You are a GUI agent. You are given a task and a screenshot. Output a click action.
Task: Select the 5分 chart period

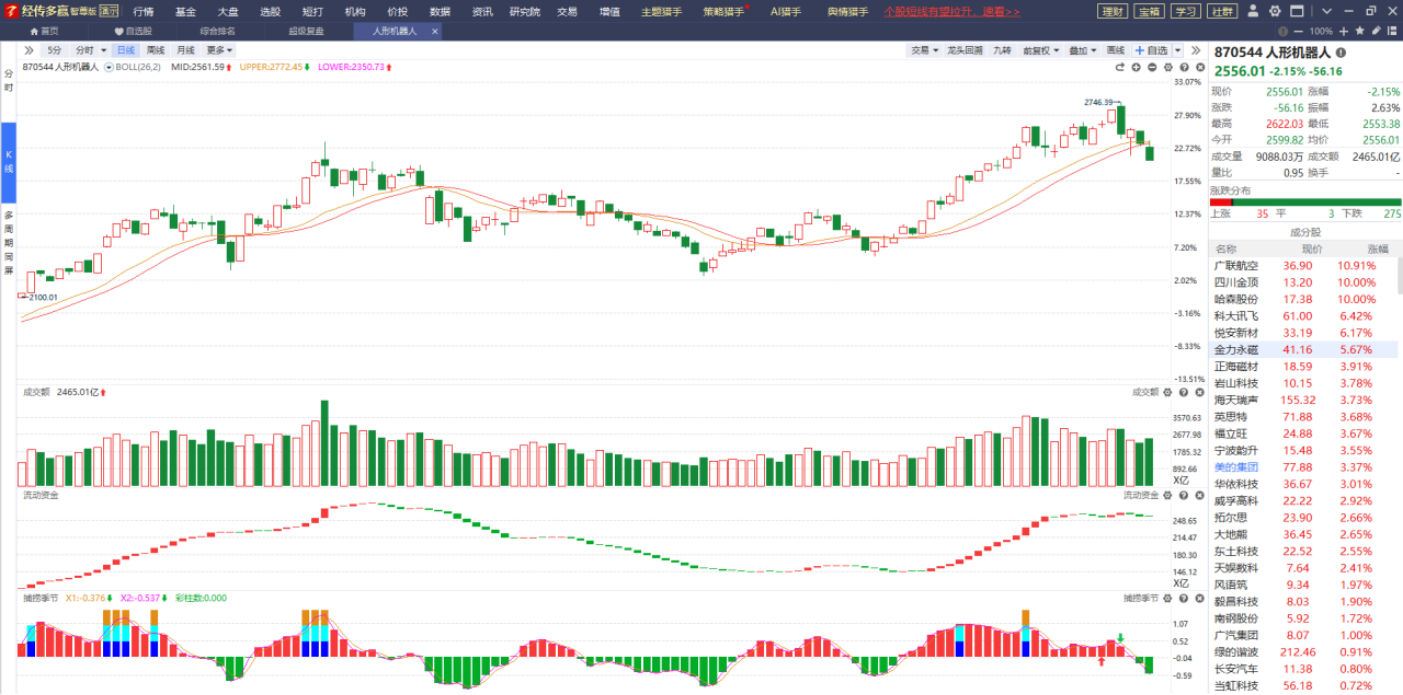click(x=54, y=50)
